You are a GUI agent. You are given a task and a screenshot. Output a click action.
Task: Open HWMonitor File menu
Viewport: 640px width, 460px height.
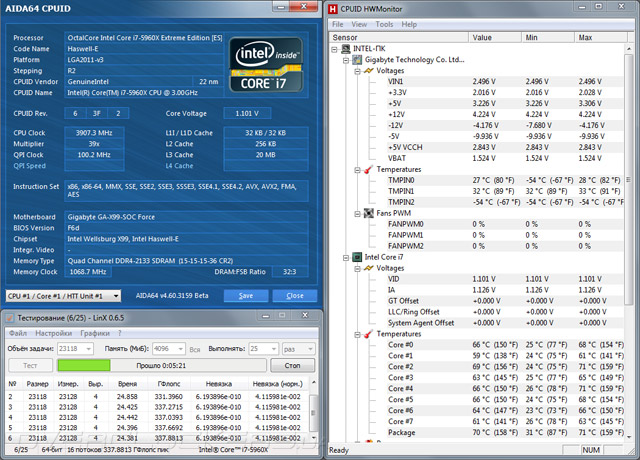(338, 24)
